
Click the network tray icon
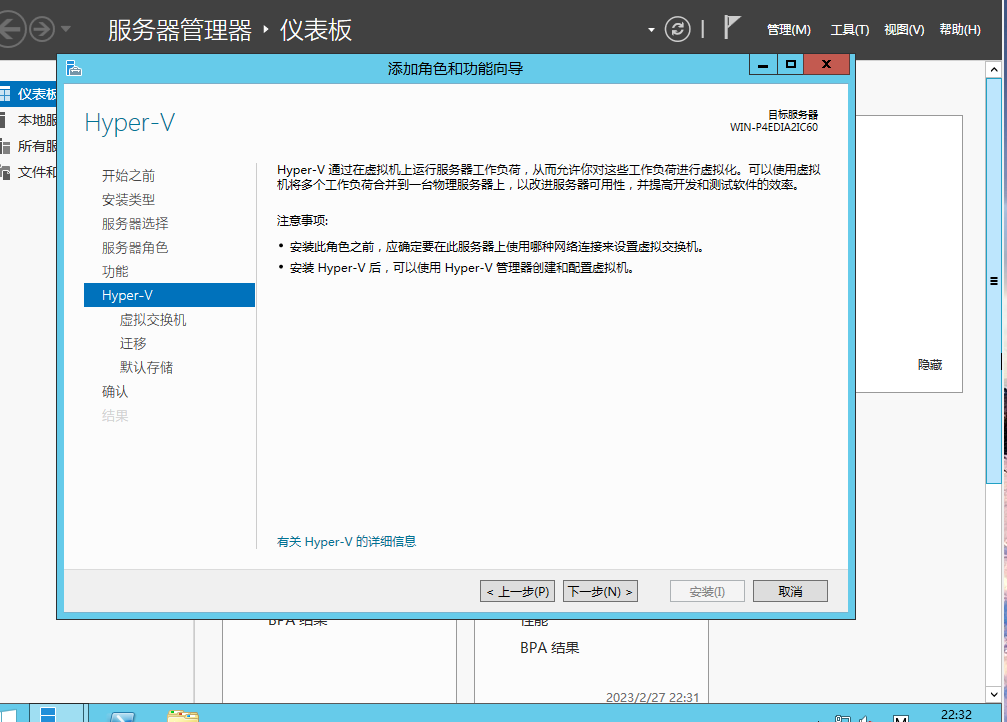(x=843, y=718)
